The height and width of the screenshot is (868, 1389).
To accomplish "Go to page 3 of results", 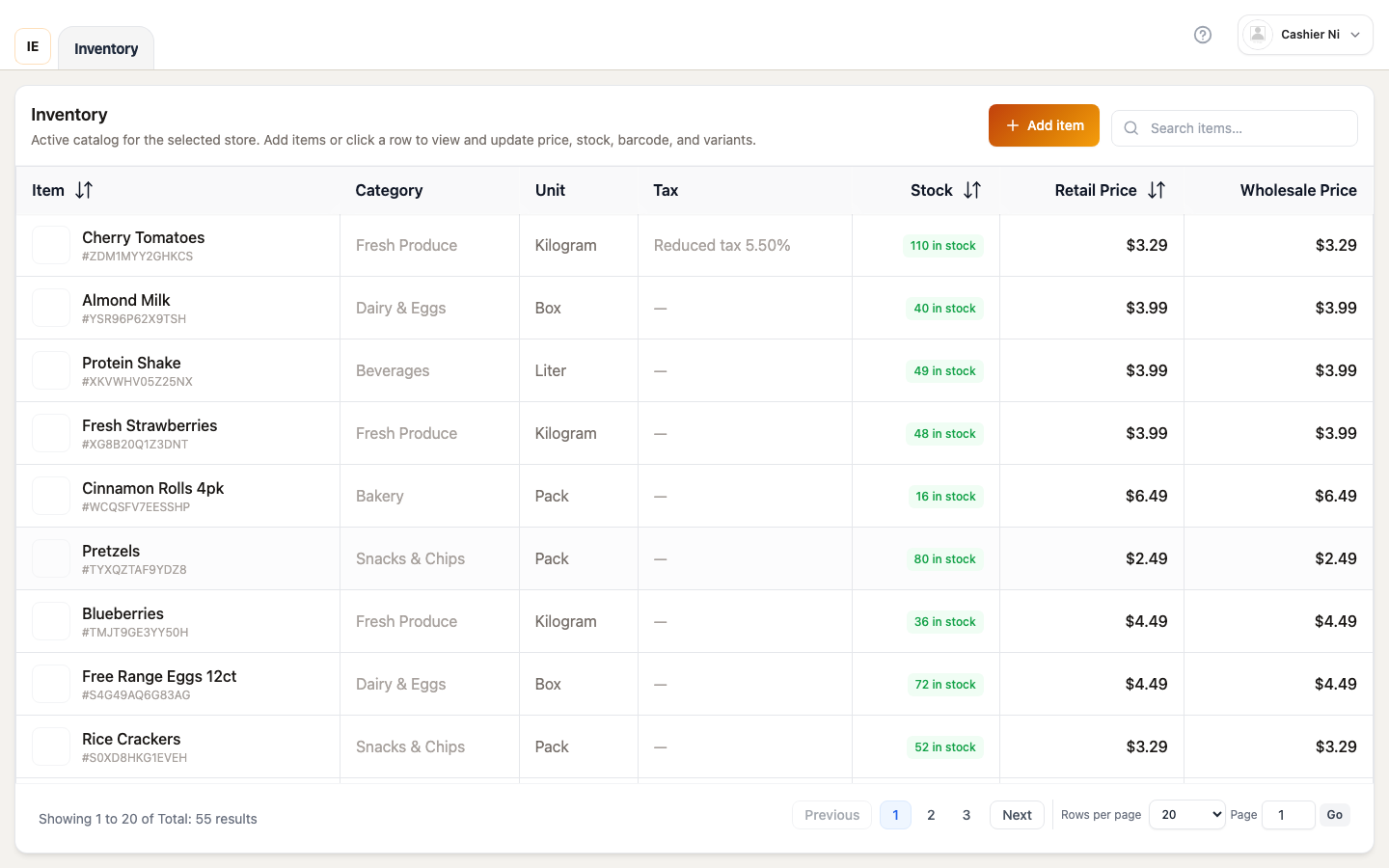I will 967,815.
